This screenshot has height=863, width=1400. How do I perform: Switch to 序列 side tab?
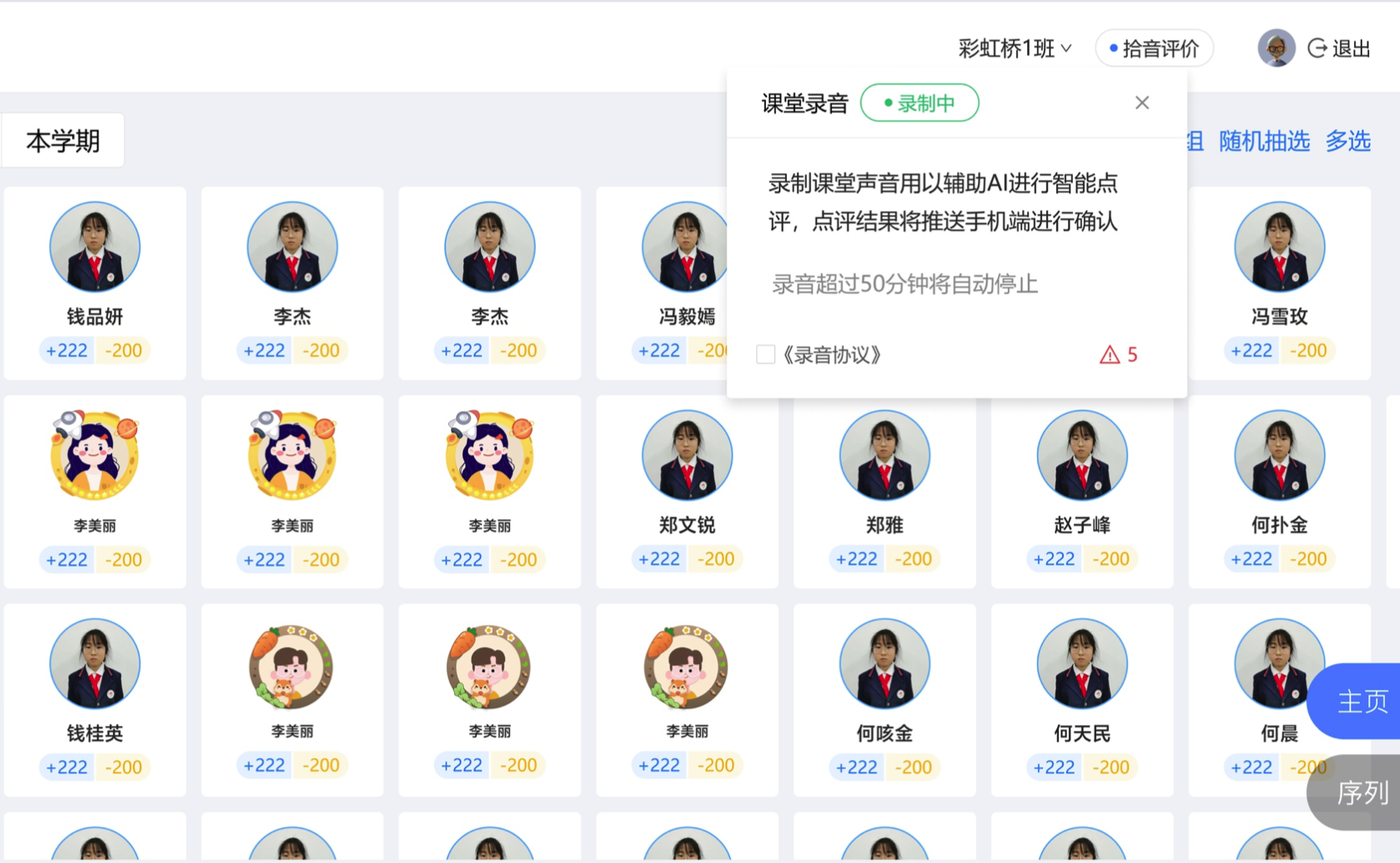[1355, 792]
